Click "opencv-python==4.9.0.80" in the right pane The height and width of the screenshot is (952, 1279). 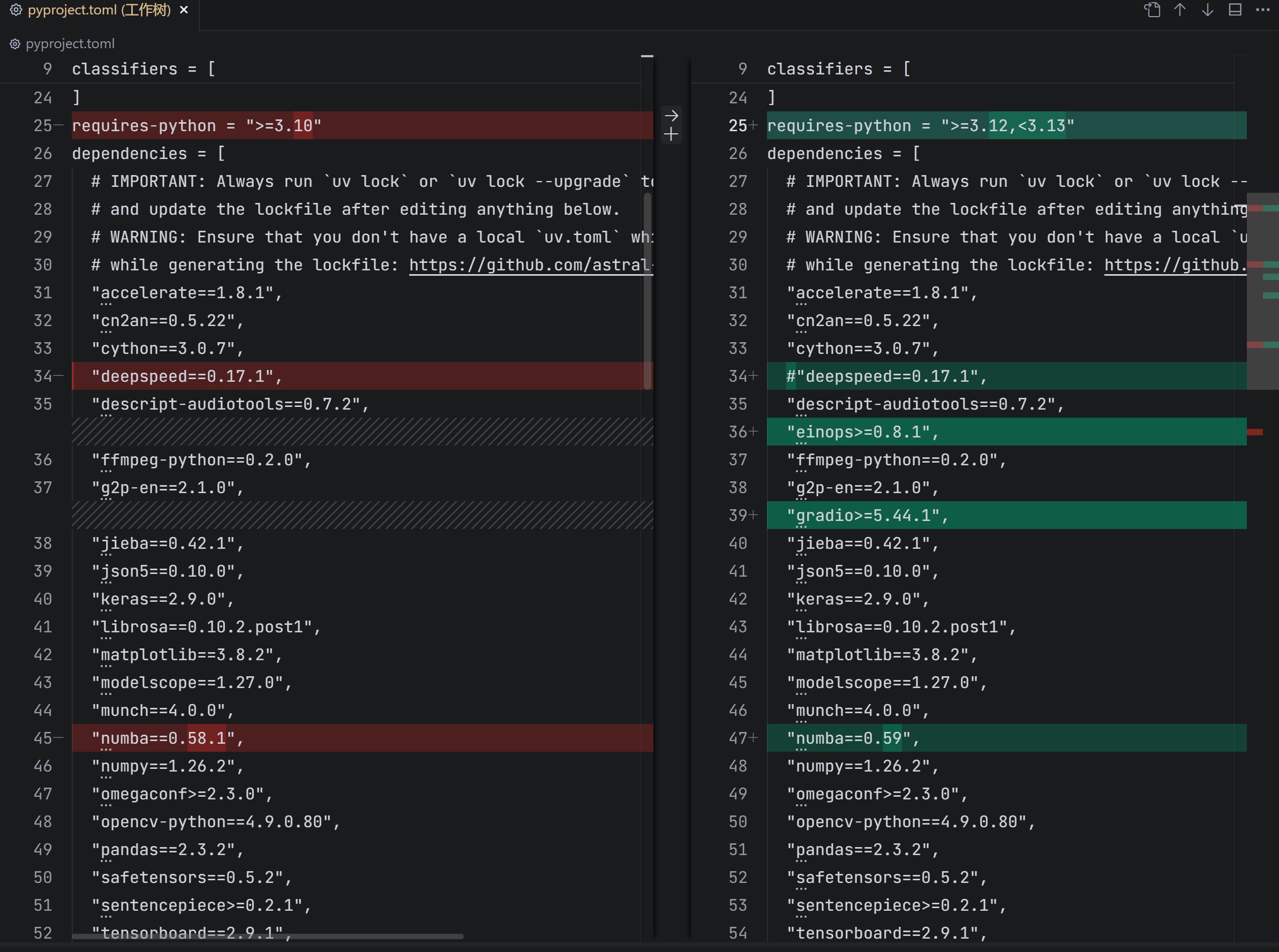pyautogui.click(x=911, y=822)
